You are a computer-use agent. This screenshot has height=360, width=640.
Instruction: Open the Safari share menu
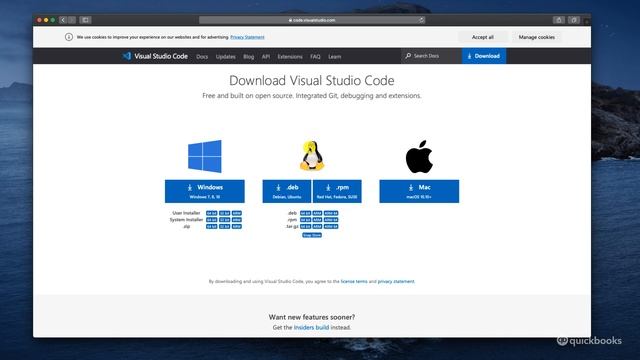(559, 20)
